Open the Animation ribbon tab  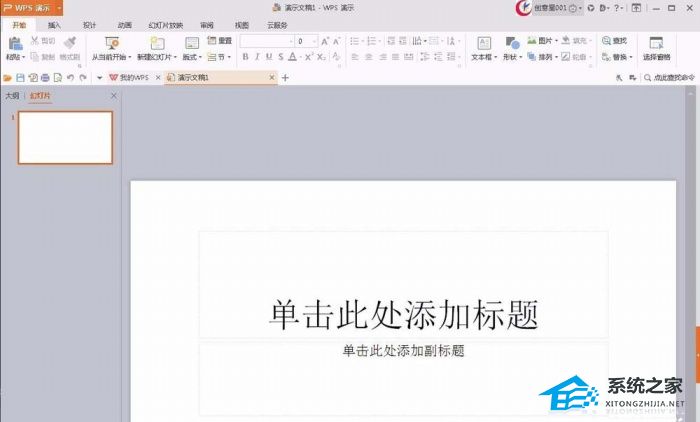[x=125, y=25]
